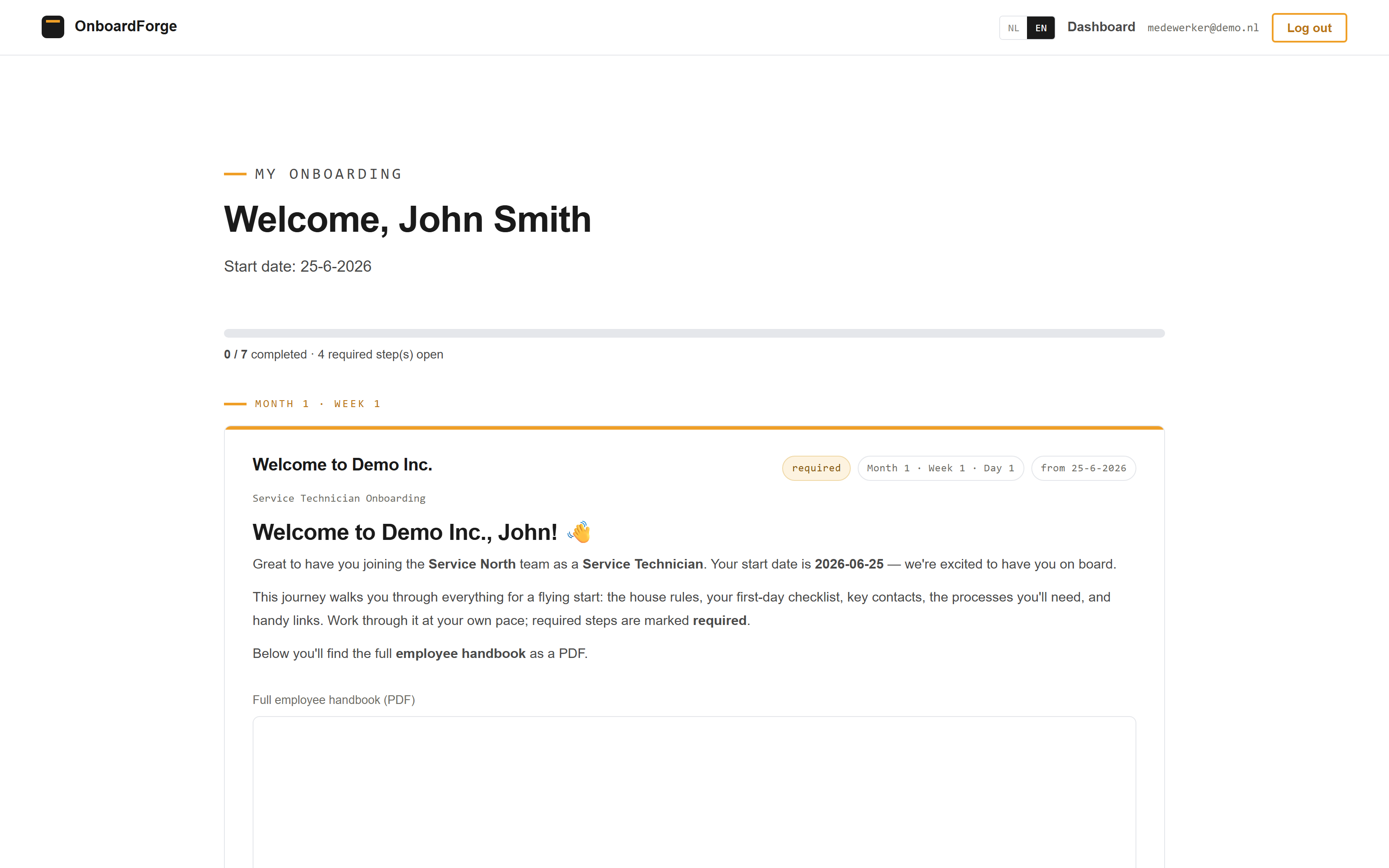This screenshot has height=868, width=1389.
Task: Click the 'MY ONBOARDING' section label
Action: coord(328,174)
